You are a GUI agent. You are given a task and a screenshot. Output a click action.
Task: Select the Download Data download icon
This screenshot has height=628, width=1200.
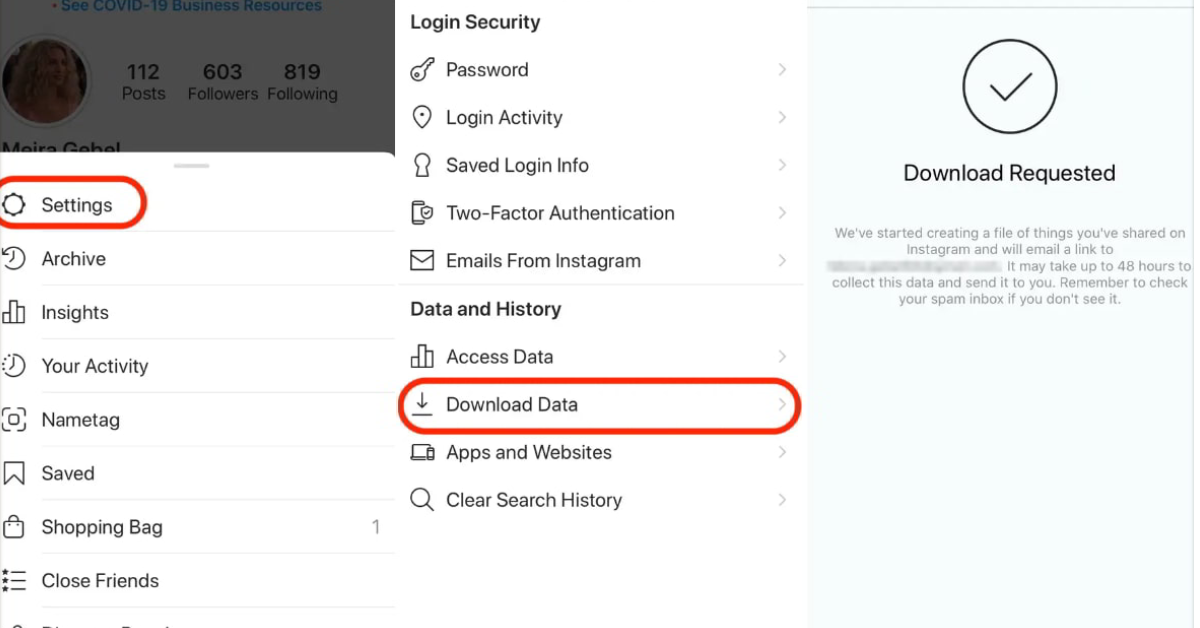point(421,404)
